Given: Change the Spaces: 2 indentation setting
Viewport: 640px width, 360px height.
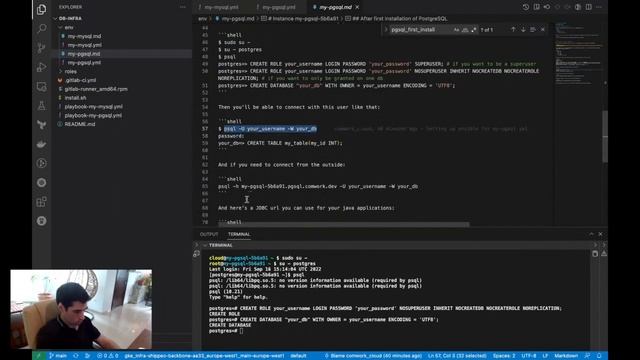Looking at the screenshot, I should pyautogui.click(x=504, y=356).
